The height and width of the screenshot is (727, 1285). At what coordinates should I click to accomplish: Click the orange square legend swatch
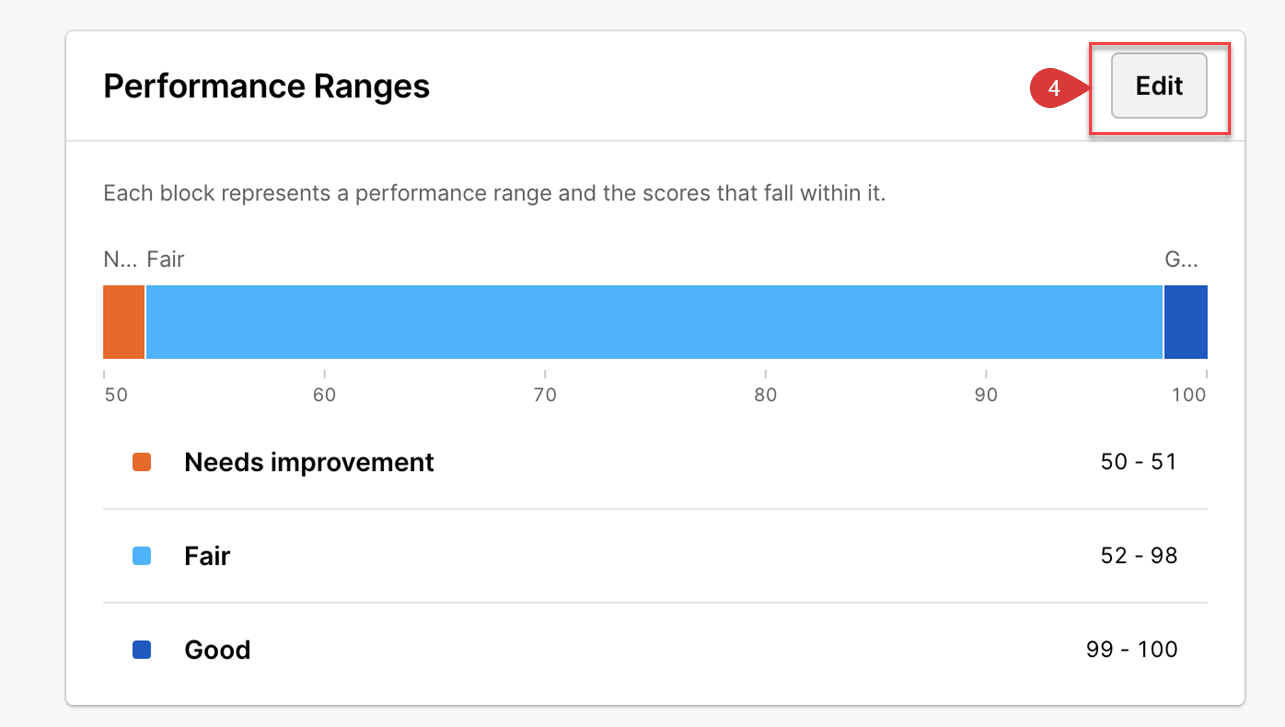coord(142,462)
